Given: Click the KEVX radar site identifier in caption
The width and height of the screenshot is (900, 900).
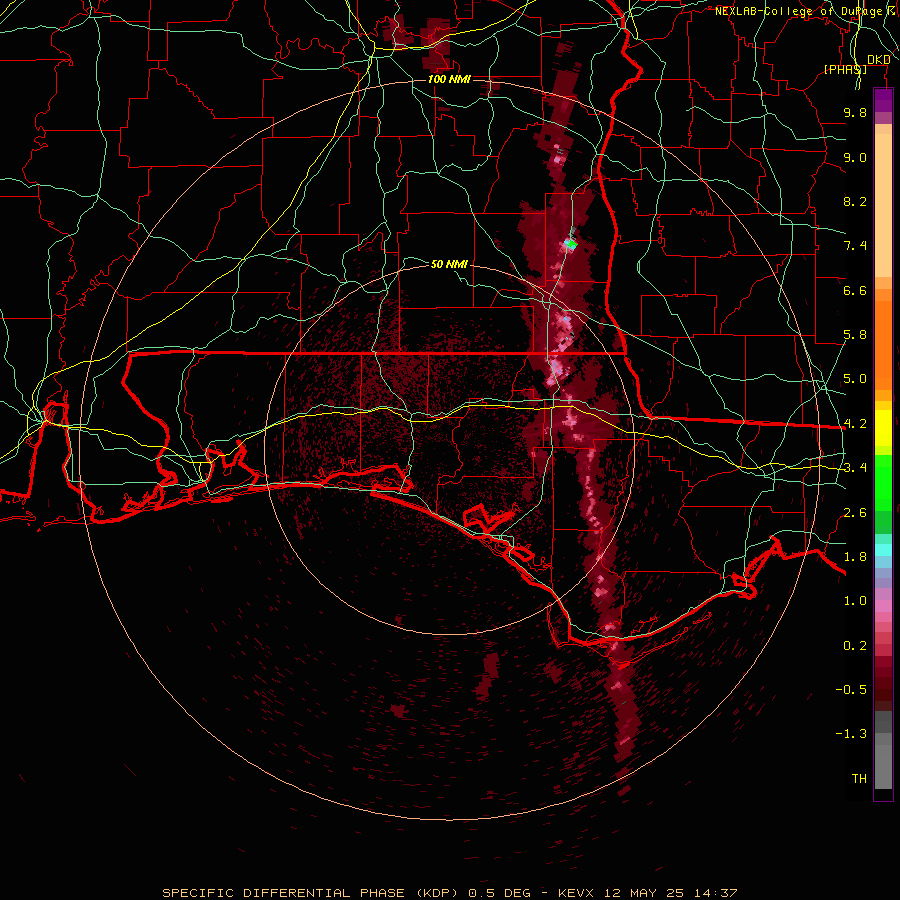Looking at the screenshot, I should 577,893.
